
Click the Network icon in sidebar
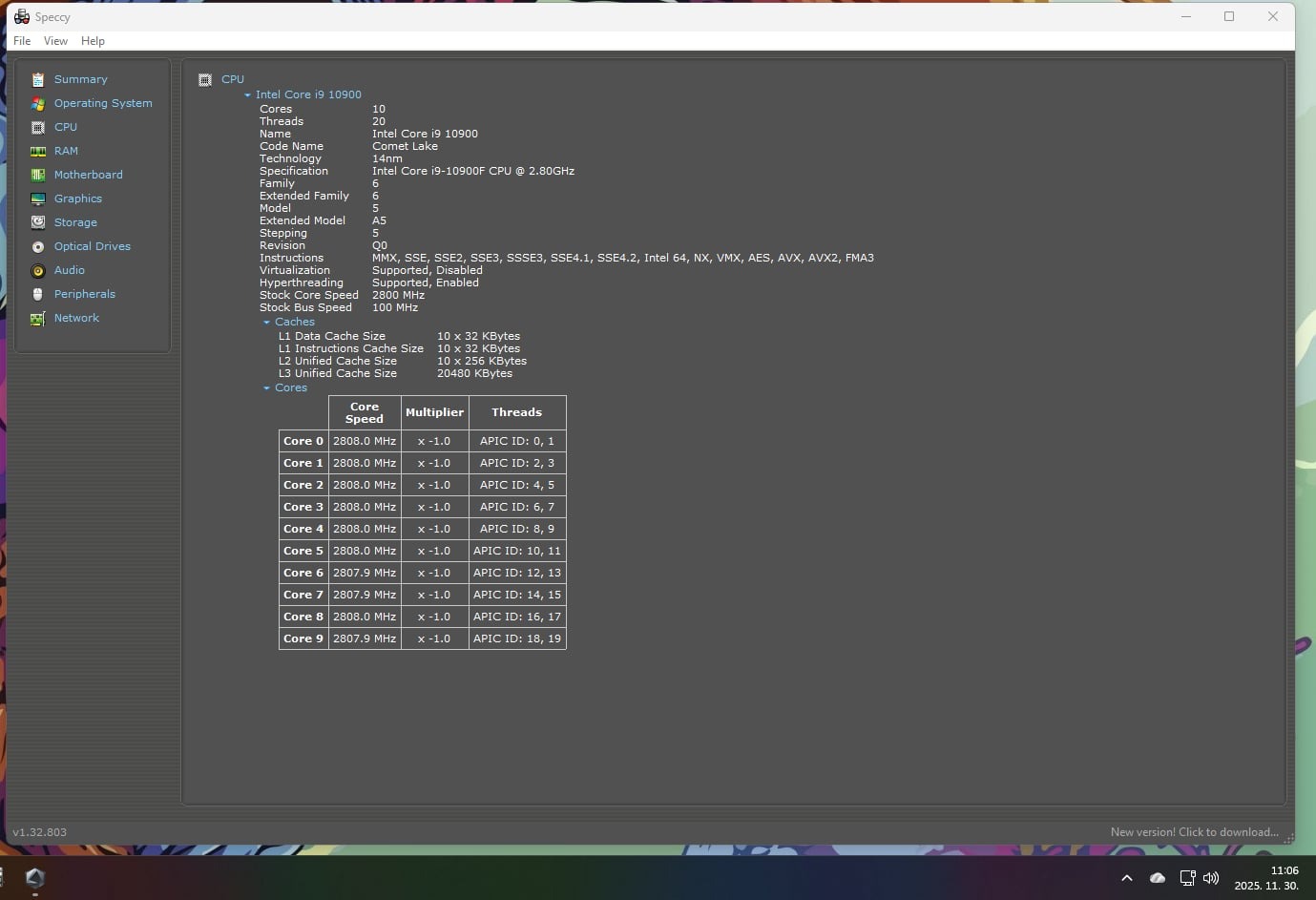(x=38, y=318)
